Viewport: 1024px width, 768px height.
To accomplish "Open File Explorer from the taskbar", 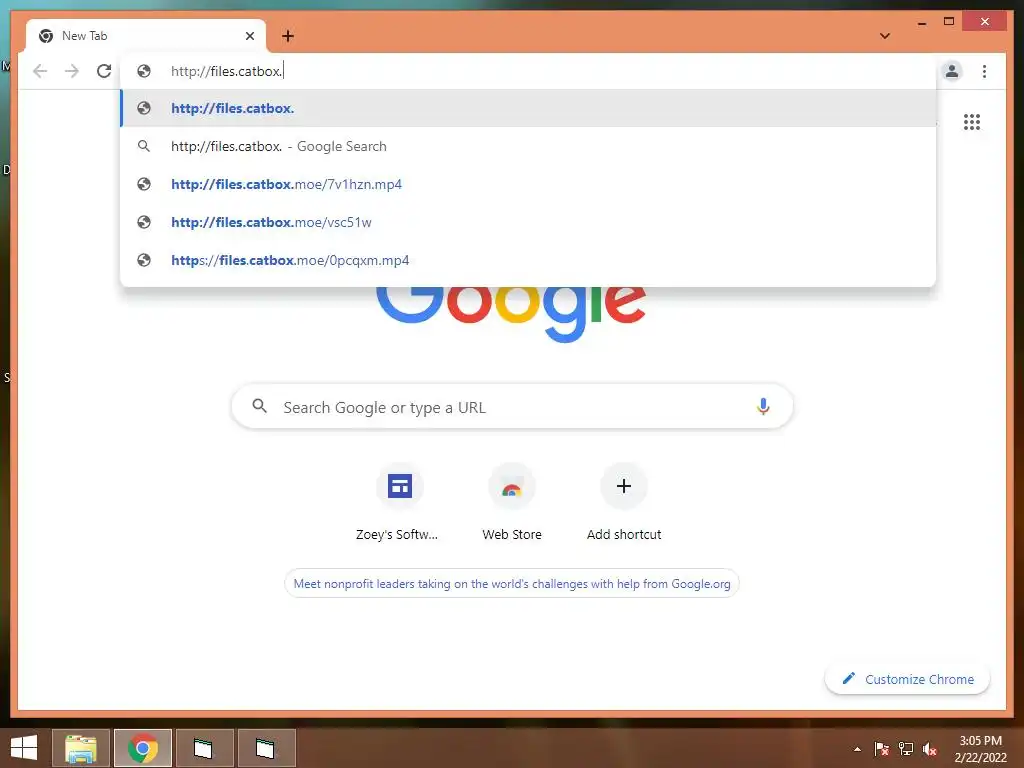I will pos(81,748).
